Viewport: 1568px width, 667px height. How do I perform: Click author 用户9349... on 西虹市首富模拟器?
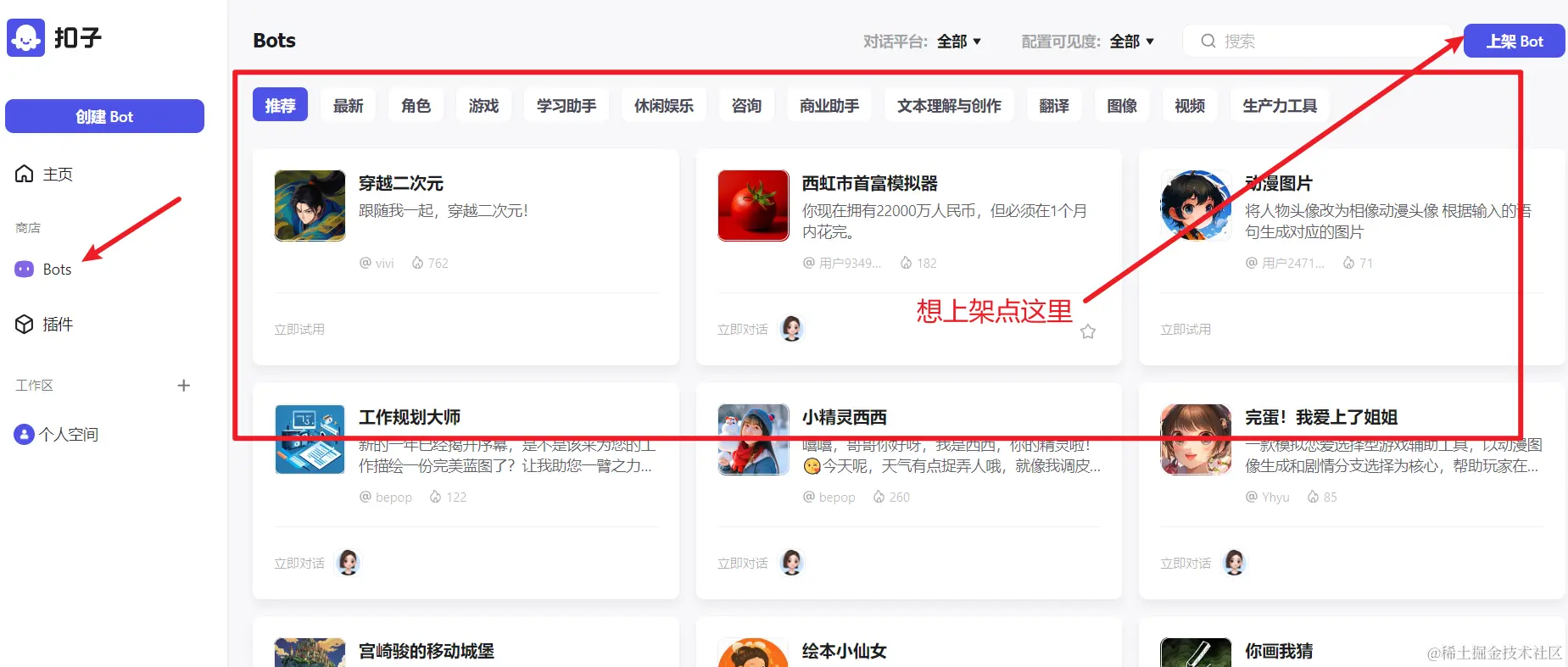(x=842, y=263)
